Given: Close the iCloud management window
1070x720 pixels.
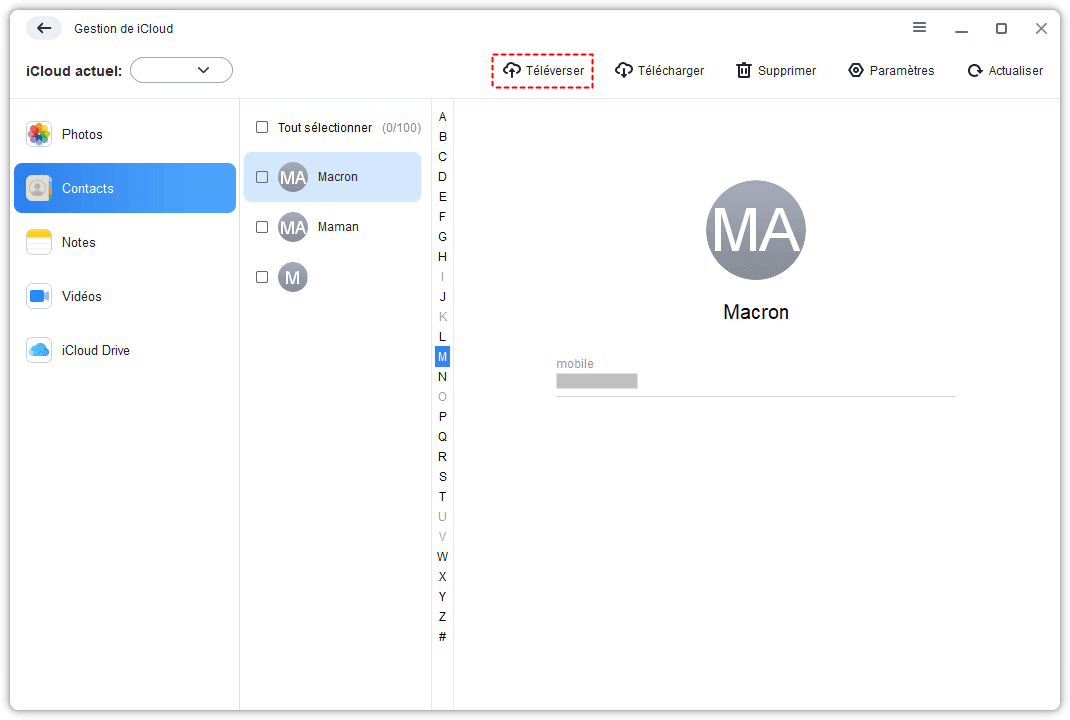Looking at the screenshot, I should (1041, 28).
